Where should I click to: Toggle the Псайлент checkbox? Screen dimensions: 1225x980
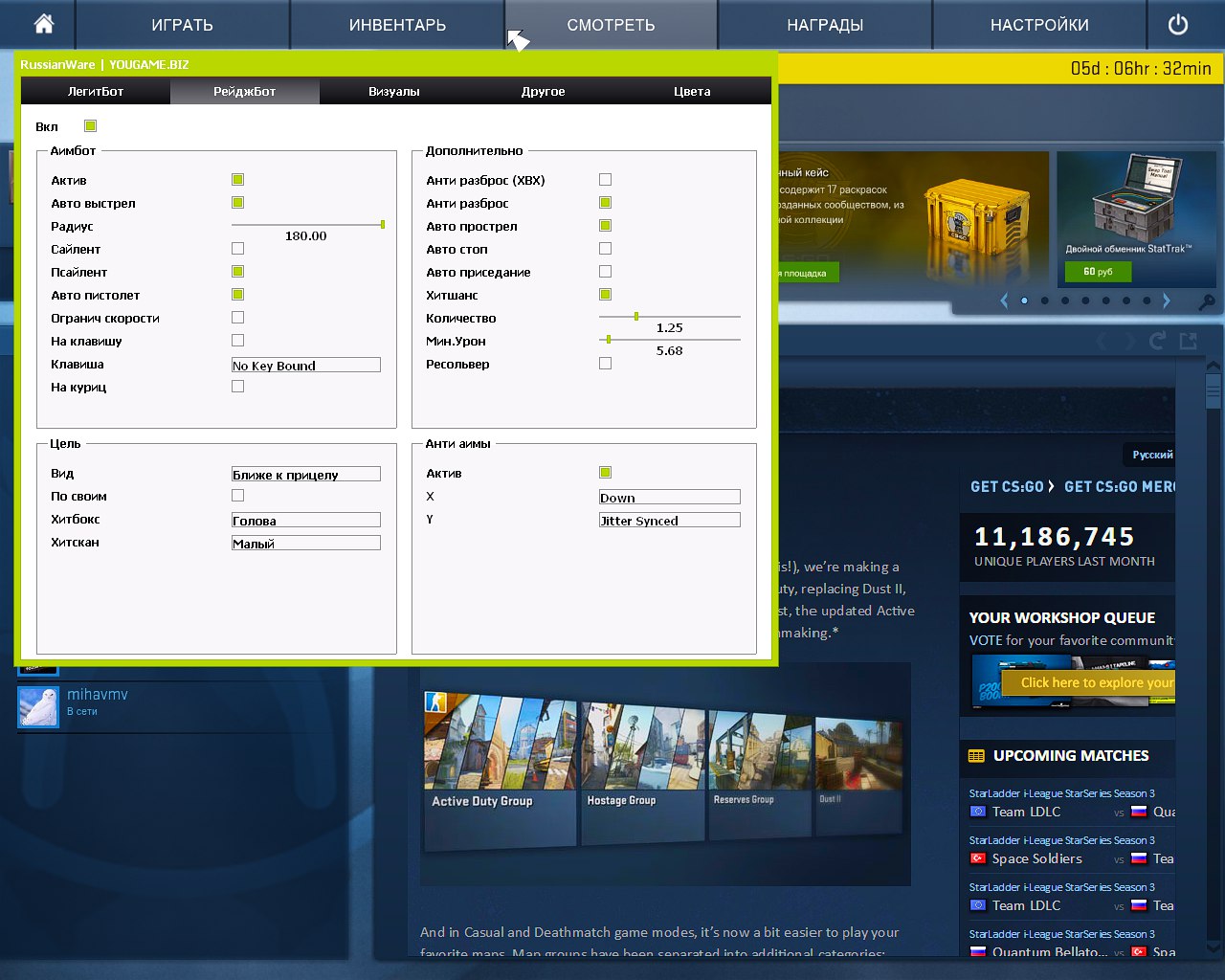pos(238,271)
